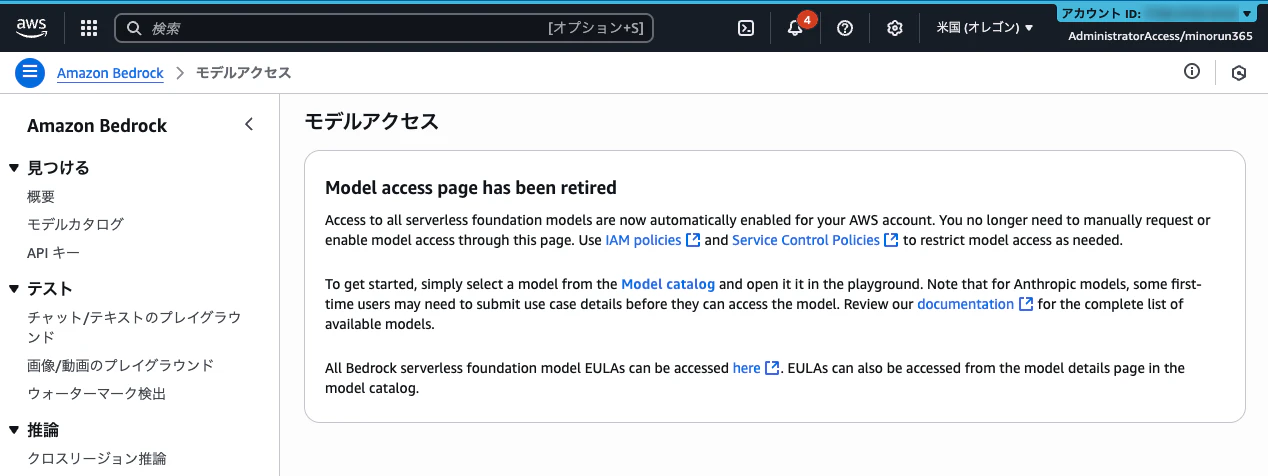The height and width of the screenshot is (476, 1268).
Task: Collapse the 推論 section
Action: point(14,430)
